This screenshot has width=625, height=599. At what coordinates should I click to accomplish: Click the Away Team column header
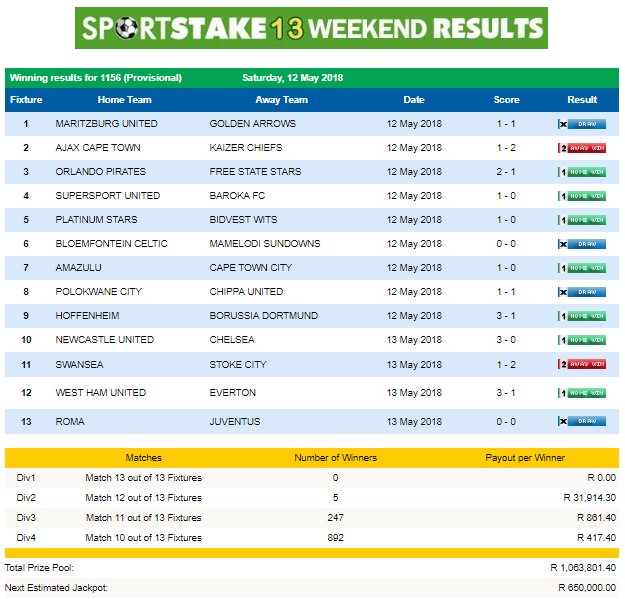coord(281,100)
